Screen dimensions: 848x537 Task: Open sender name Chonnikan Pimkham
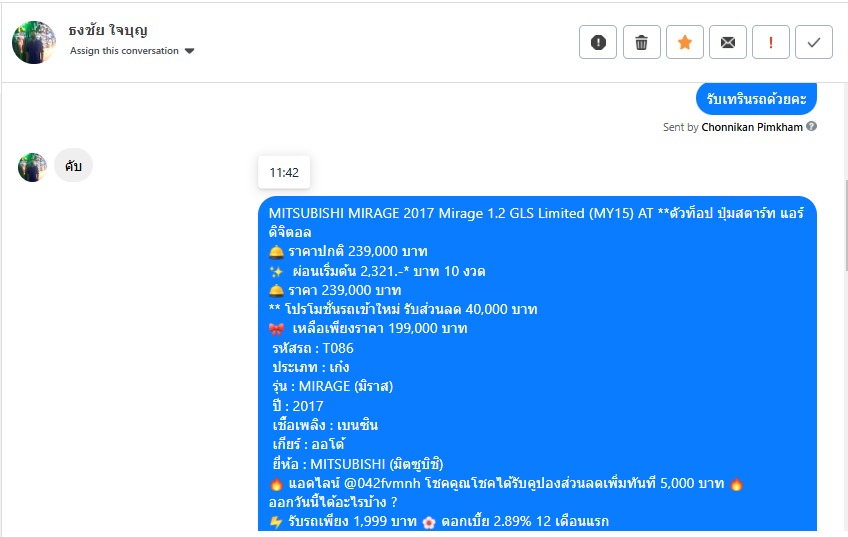[x=752, y=127]
